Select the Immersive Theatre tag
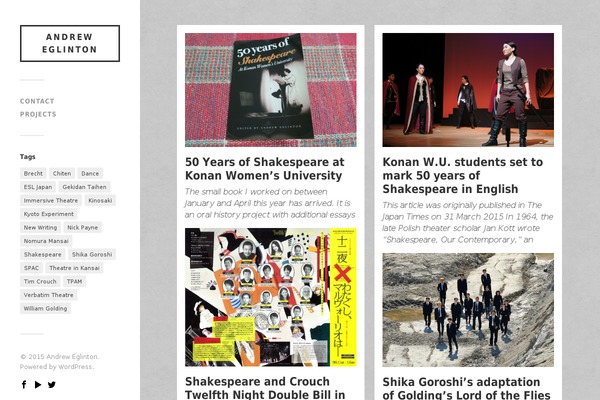600x400 pixels. 51,200
